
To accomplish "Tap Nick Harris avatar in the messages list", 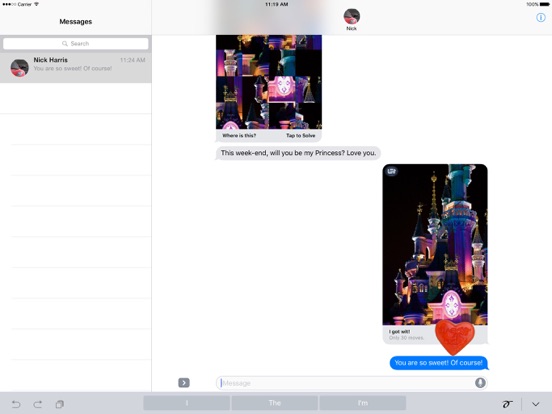I will [19, 68].
